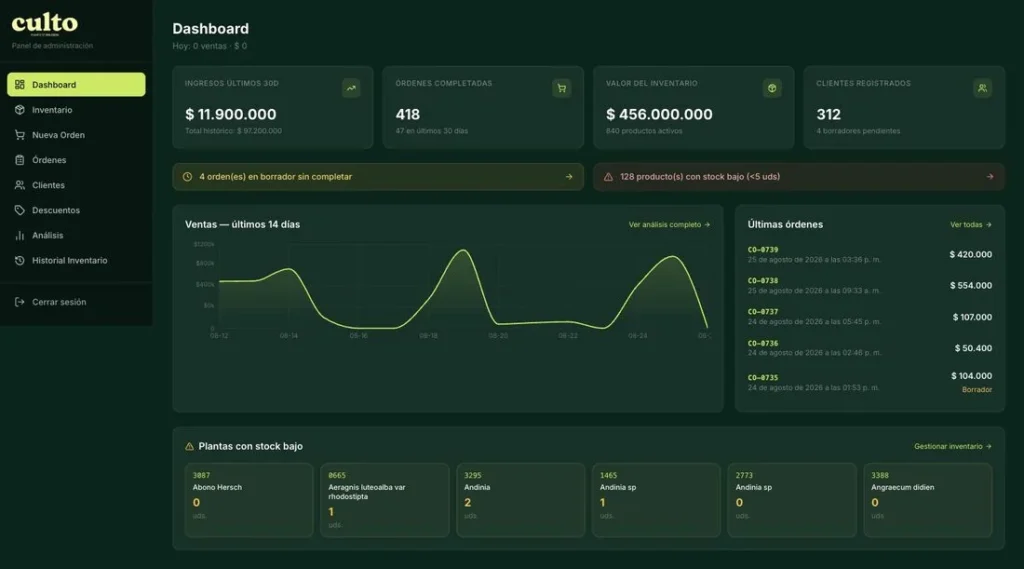Select the Aeragnis luteoalba var rhodostipta card
This screenshot has width=1024, height=569.
pyautogui.click(x=385, y=500)
